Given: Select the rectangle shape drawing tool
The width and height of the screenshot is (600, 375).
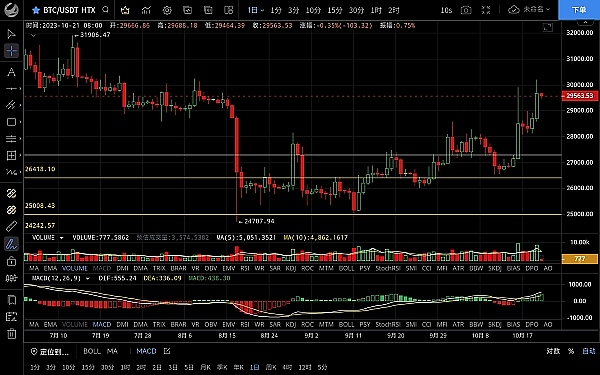Looking at the screenshot, I should click(x=11, y=122).
